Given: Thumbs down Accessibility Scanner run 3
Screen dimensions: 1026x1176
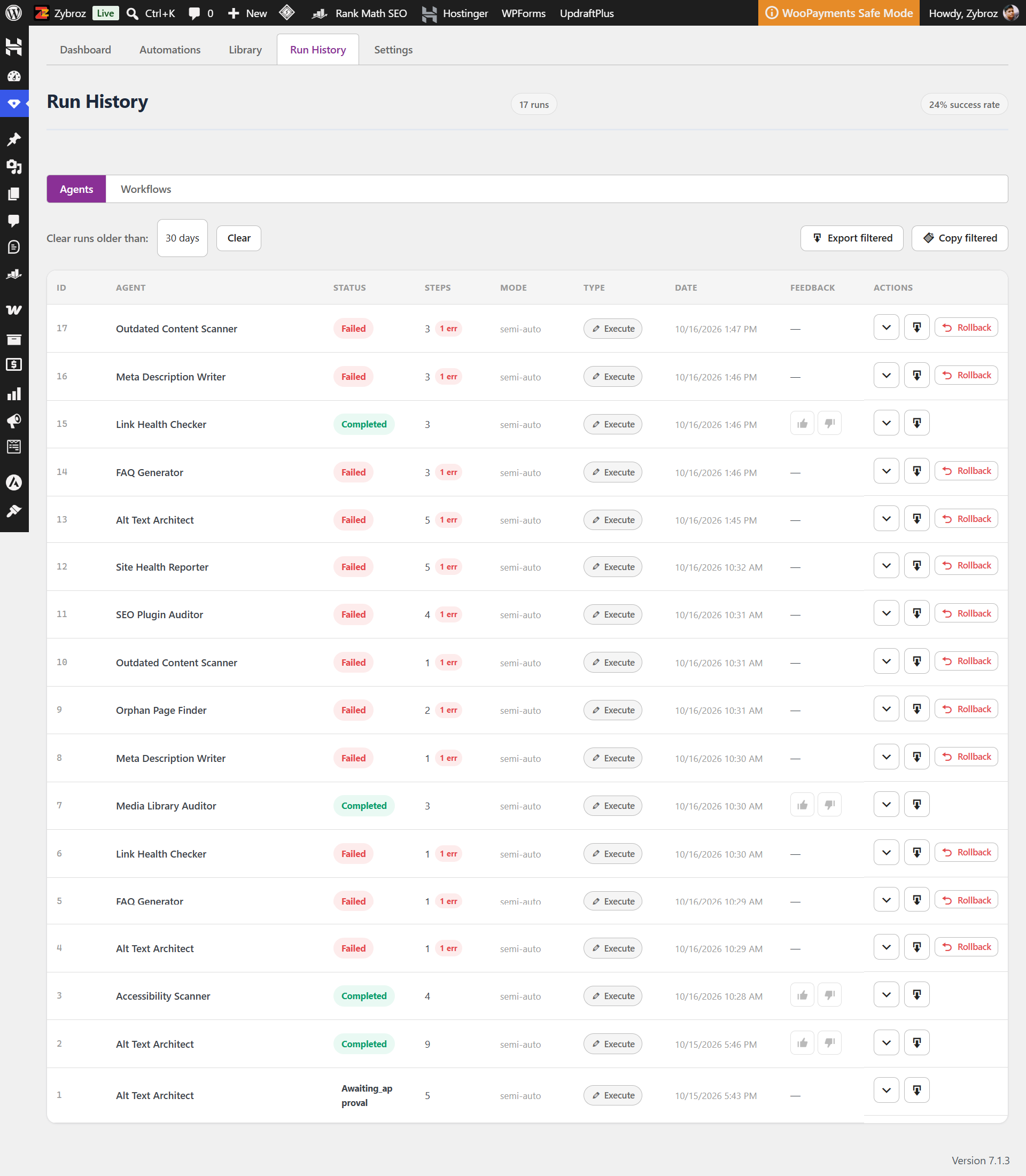Looking at the screenshot, I should pyautogui.click(x=829, y=995).
